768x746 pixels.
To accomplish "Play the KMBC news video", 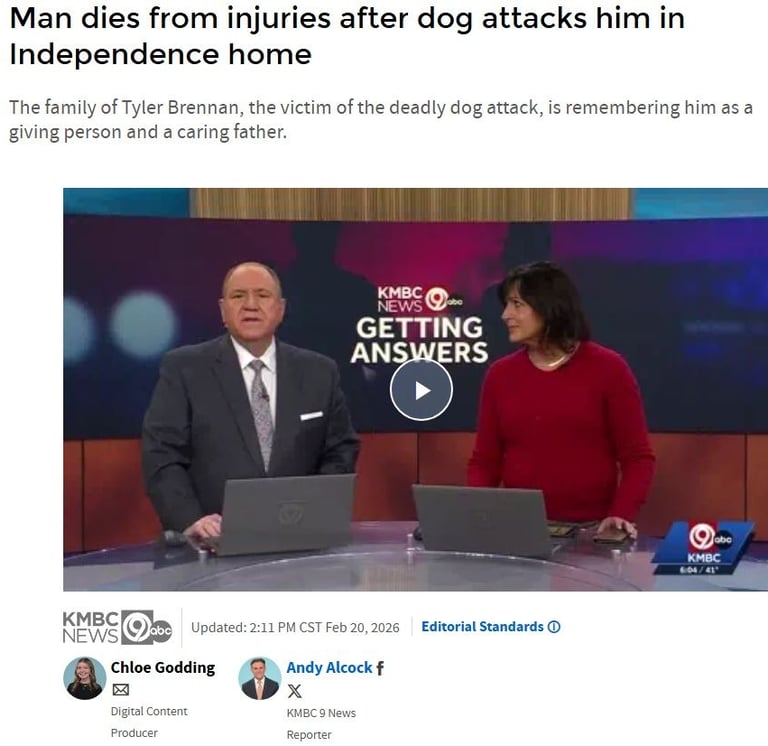I will (421, 390).
